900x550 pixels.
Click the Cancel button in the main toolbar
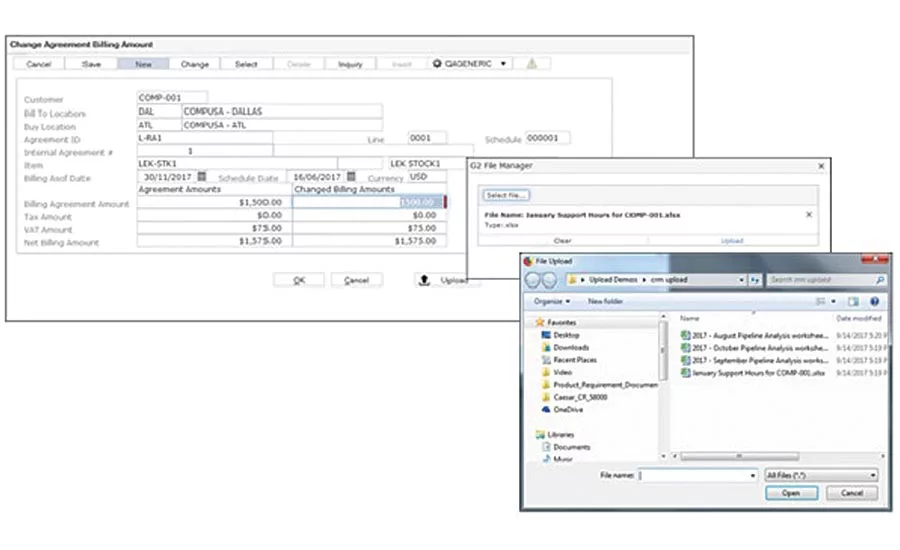(38, 64)
